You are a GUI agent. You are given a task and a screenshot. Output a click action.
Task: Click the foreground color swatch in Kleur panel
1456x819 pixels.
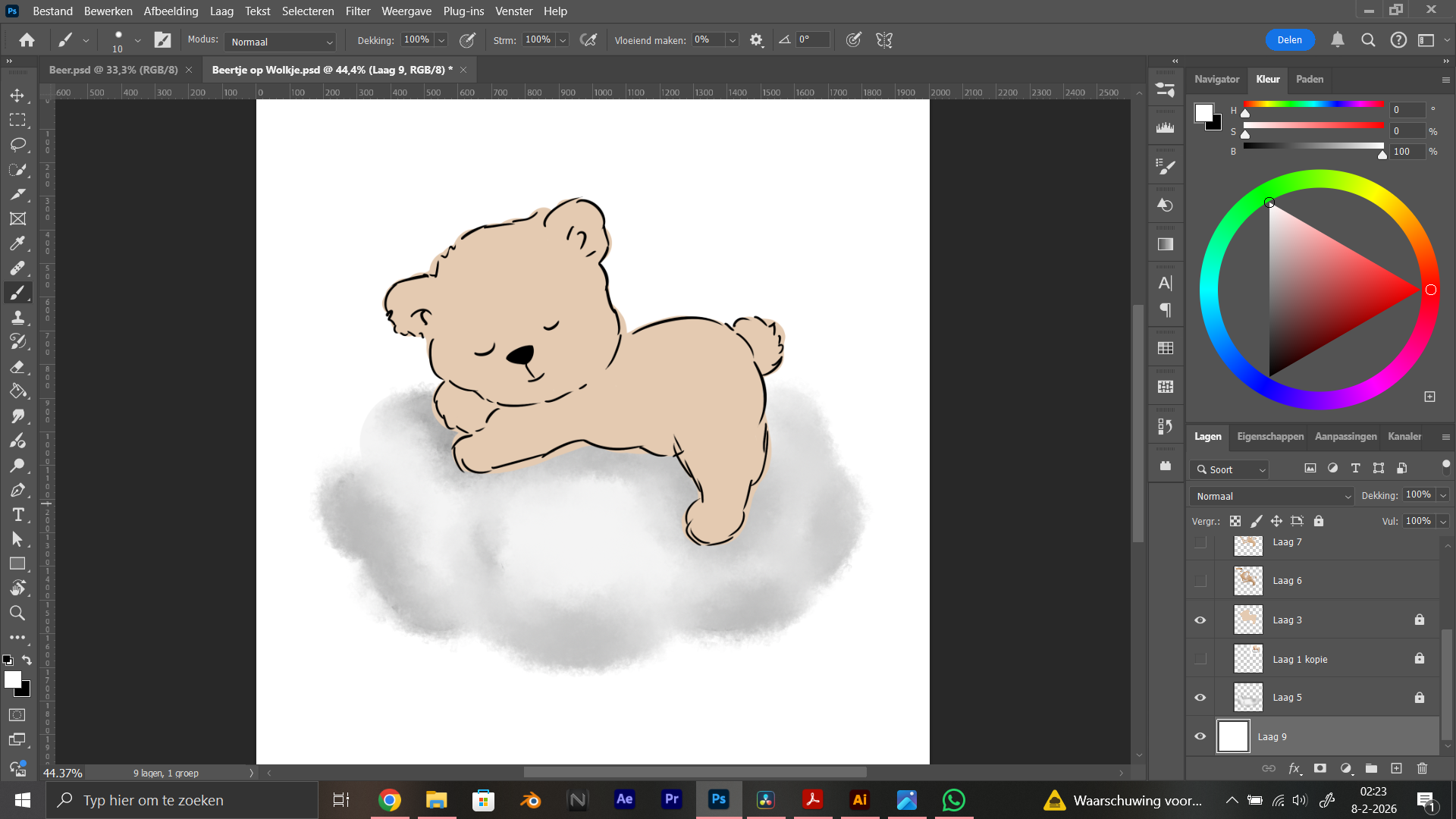[x=1203, y=113]
